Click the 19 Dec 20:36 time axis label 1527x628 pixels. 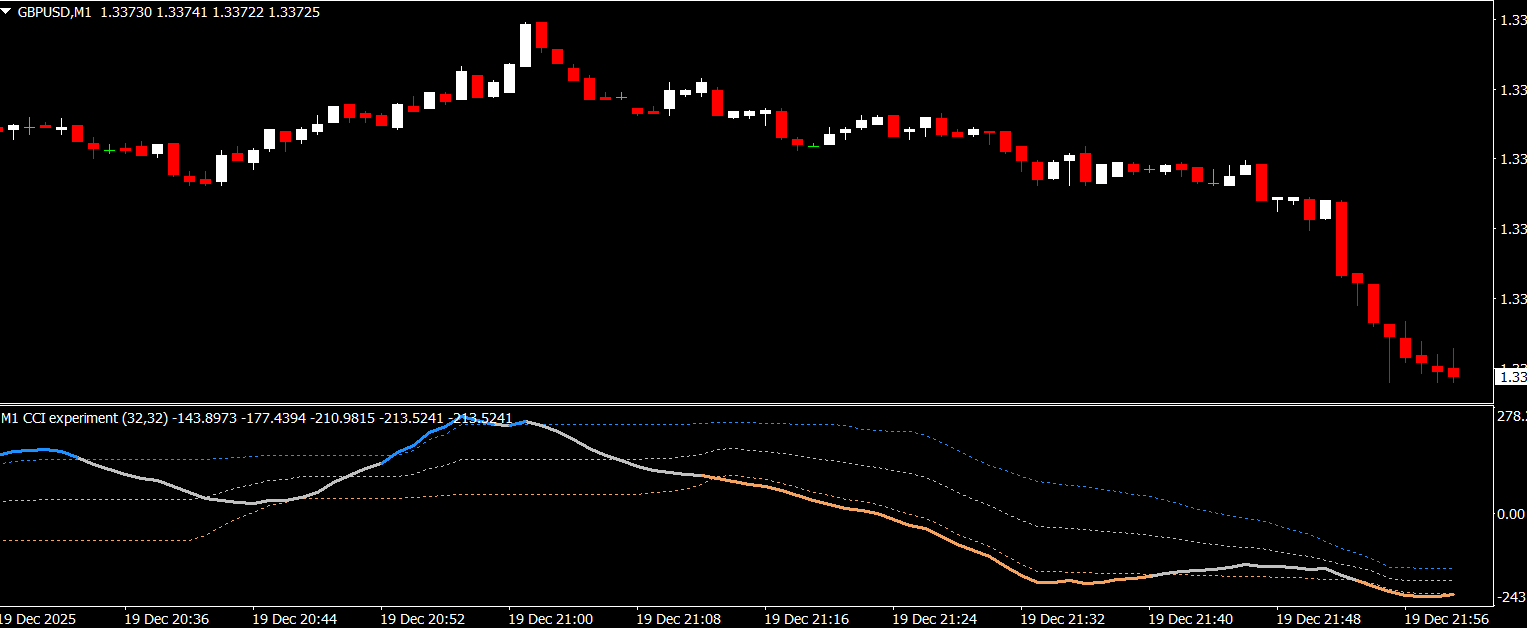pyautogui.click(x=166, y=619)
